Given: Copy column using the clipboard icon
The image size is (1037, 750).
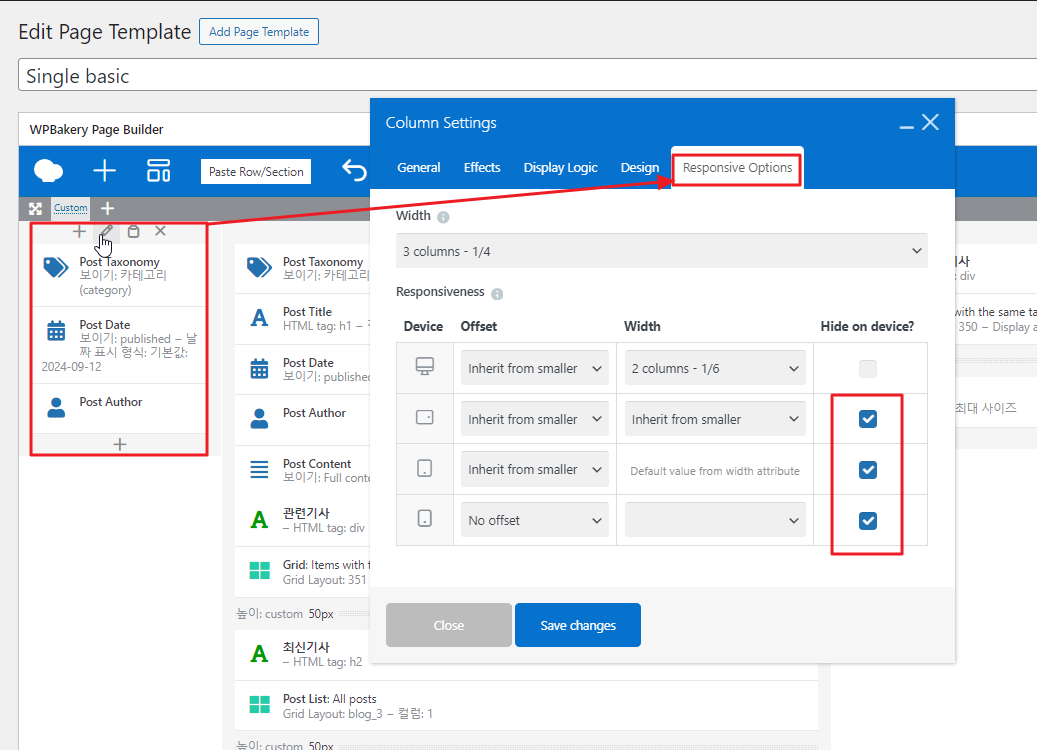Looking at the screenshot, I should 134,231.
